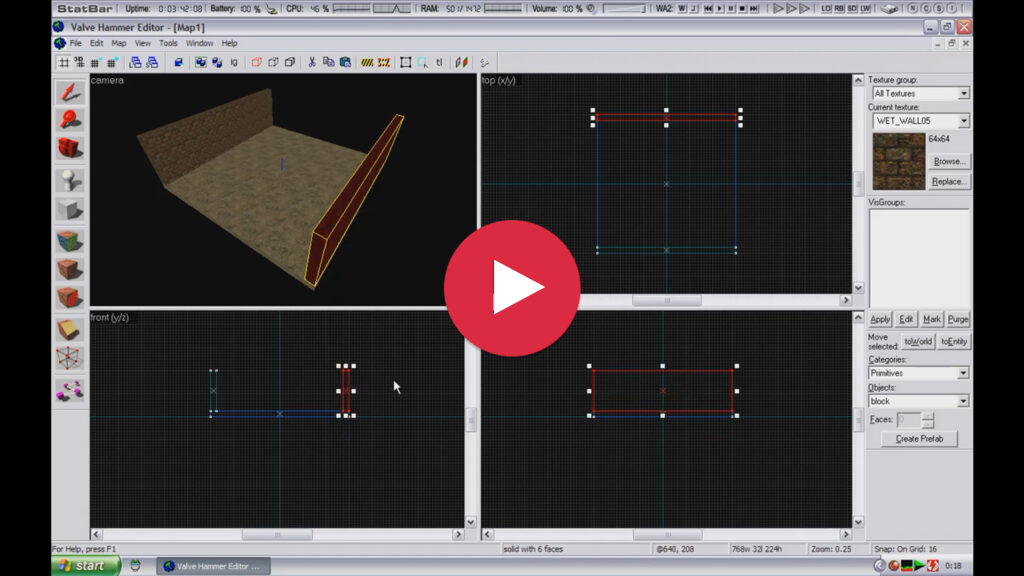Click the Windows Start button
The image size is (1024, 576).
tap(86, 566)
